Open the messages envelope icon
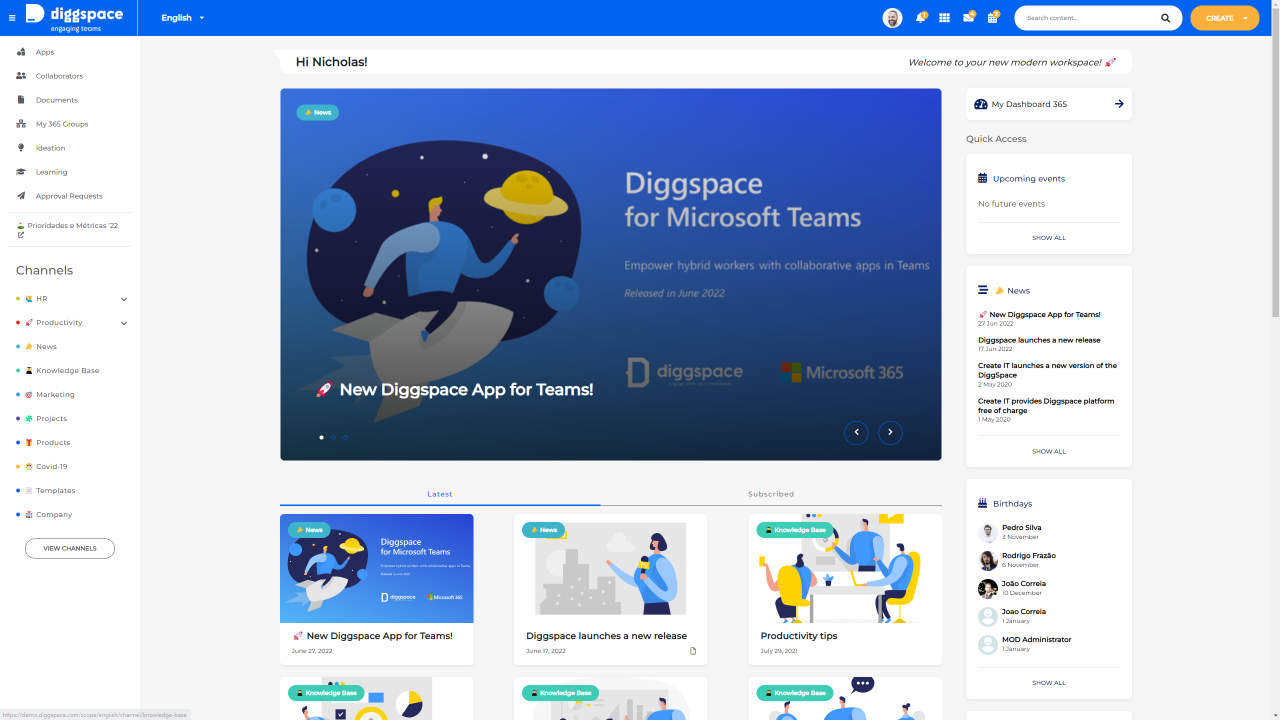The height and width of the screenshot is (720, 1280). (968, 18)
